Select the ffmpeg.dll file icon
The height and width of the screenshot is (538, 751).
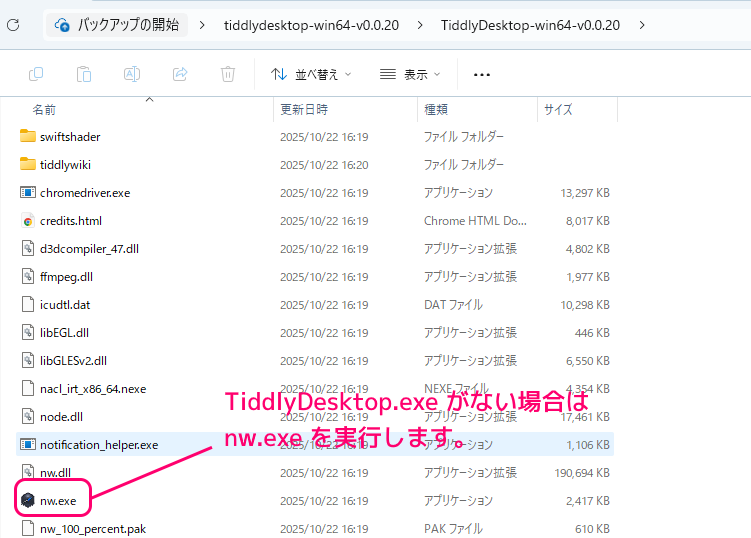(x=28, y=277)
